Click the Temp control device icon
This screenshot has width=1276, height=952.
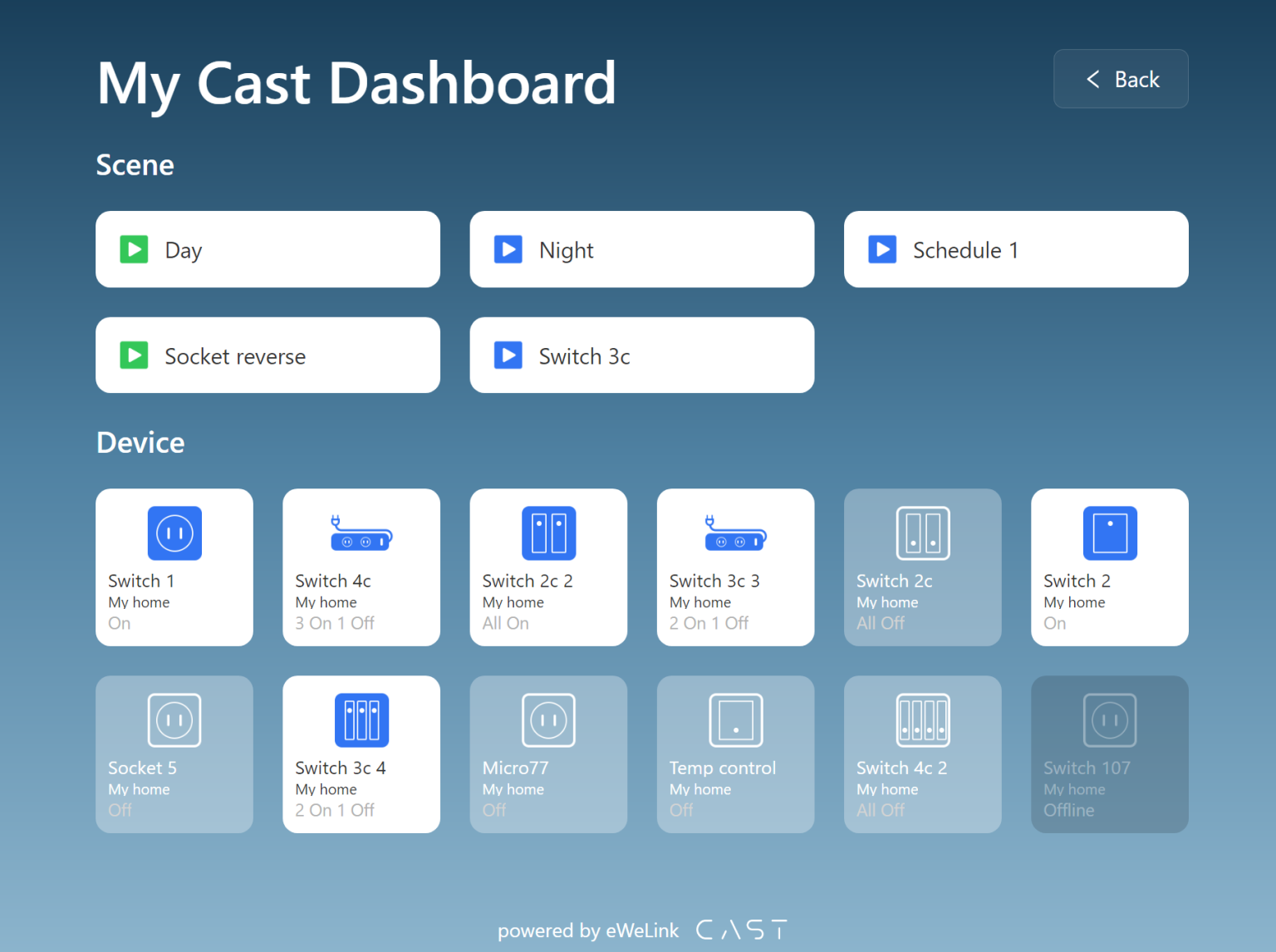[734, 719]
